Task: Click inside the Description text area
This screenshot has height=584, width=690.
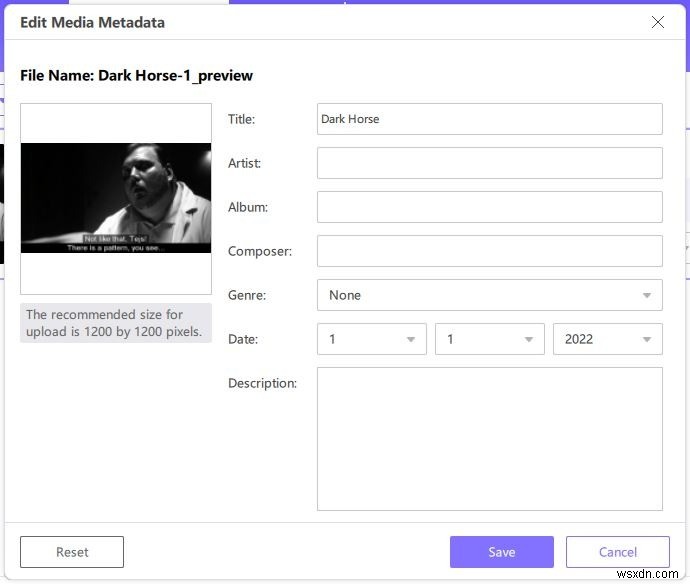Action: (489, 439)
